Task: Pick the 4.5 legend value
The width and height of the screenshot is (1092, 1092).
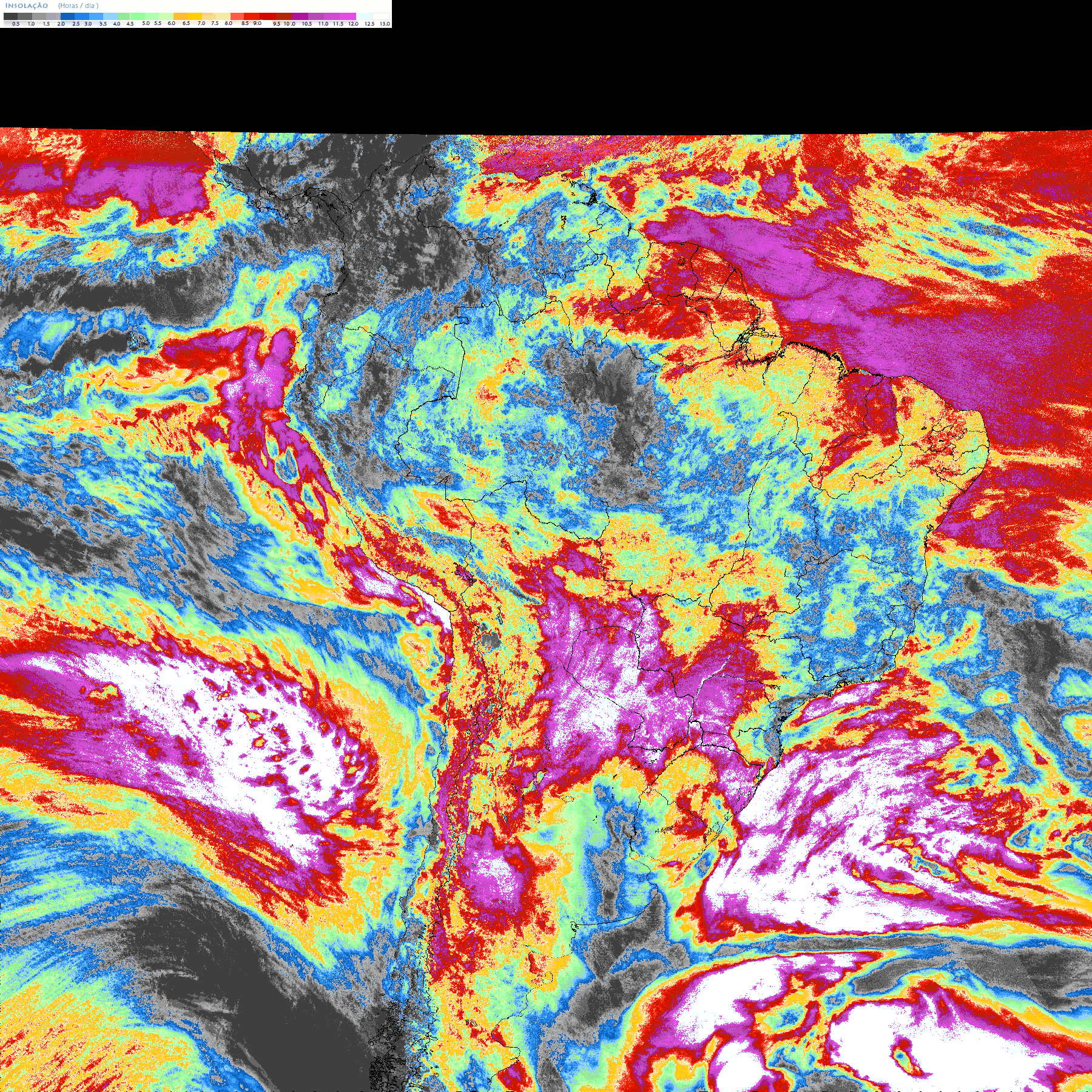Action: click(130, 24)
